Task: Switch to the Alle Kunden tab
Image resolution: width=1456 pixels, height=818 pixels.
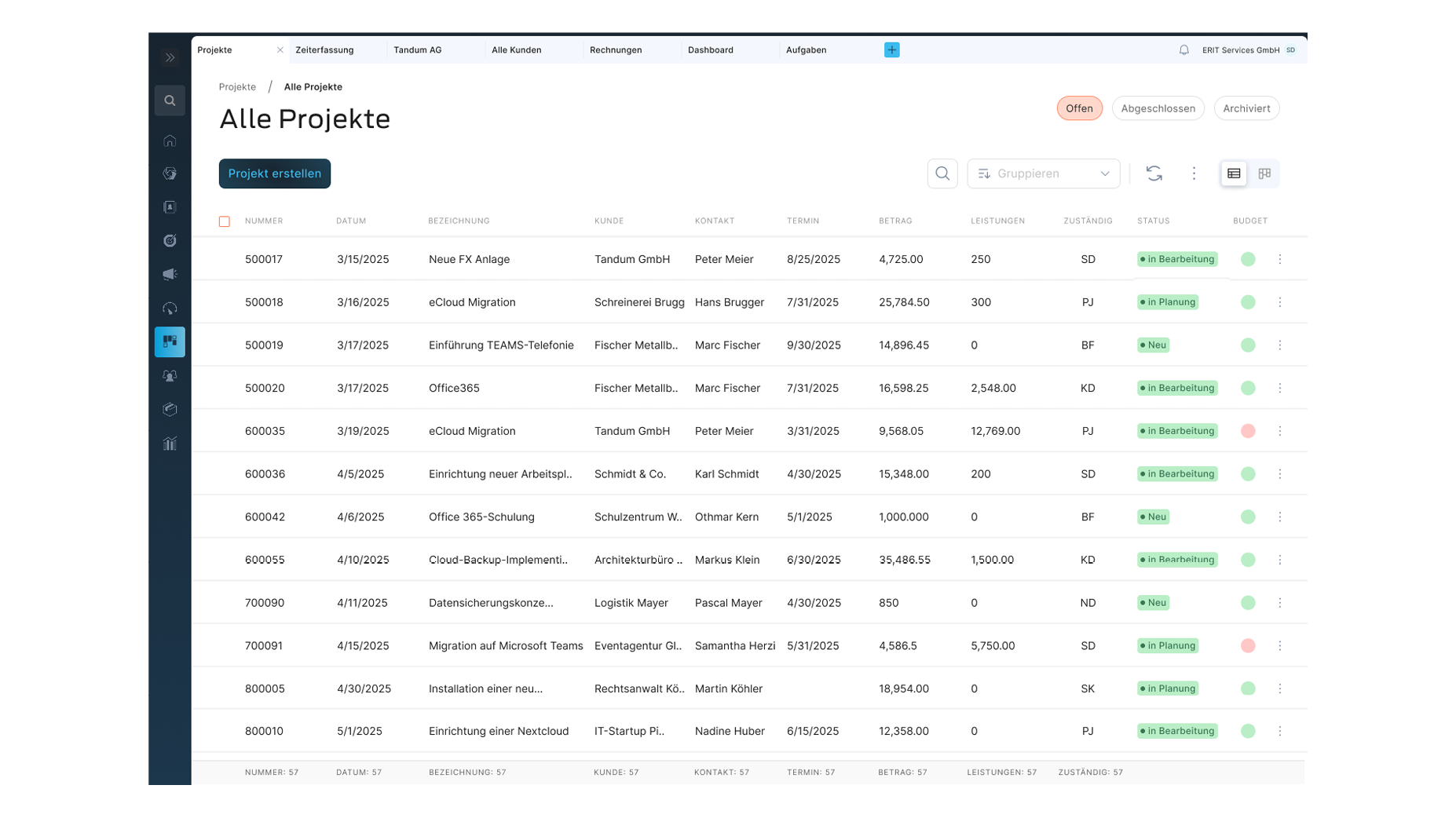Action: click(517, 50)
